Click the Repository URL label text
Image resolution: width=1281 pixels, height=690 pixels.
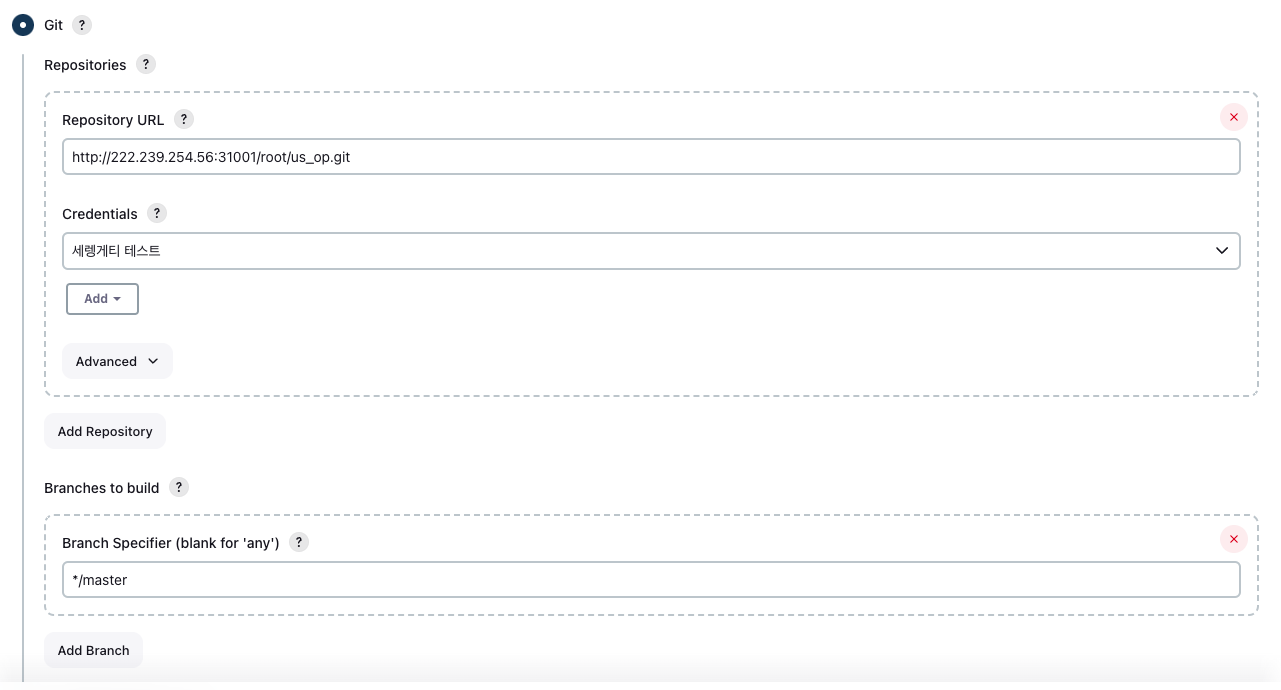(113, 120)
